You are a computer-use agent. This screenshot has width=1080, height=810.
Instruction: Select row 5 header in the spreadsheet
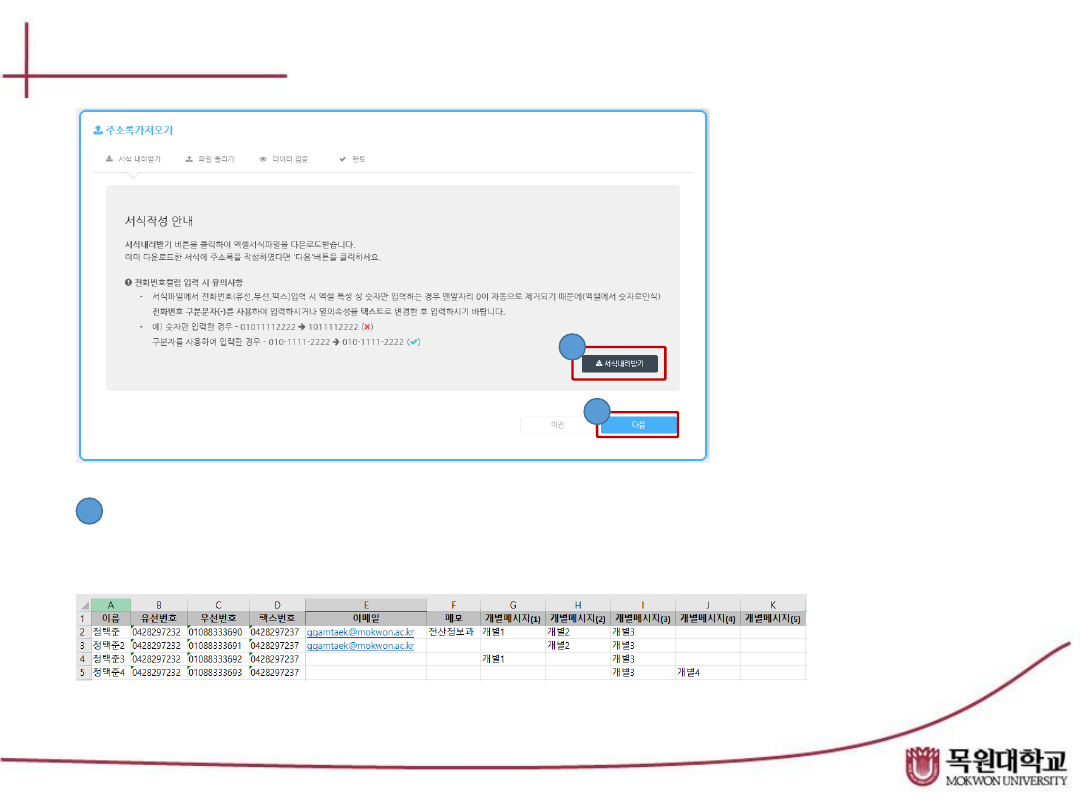pyautogui.click(x=84, y=673)
